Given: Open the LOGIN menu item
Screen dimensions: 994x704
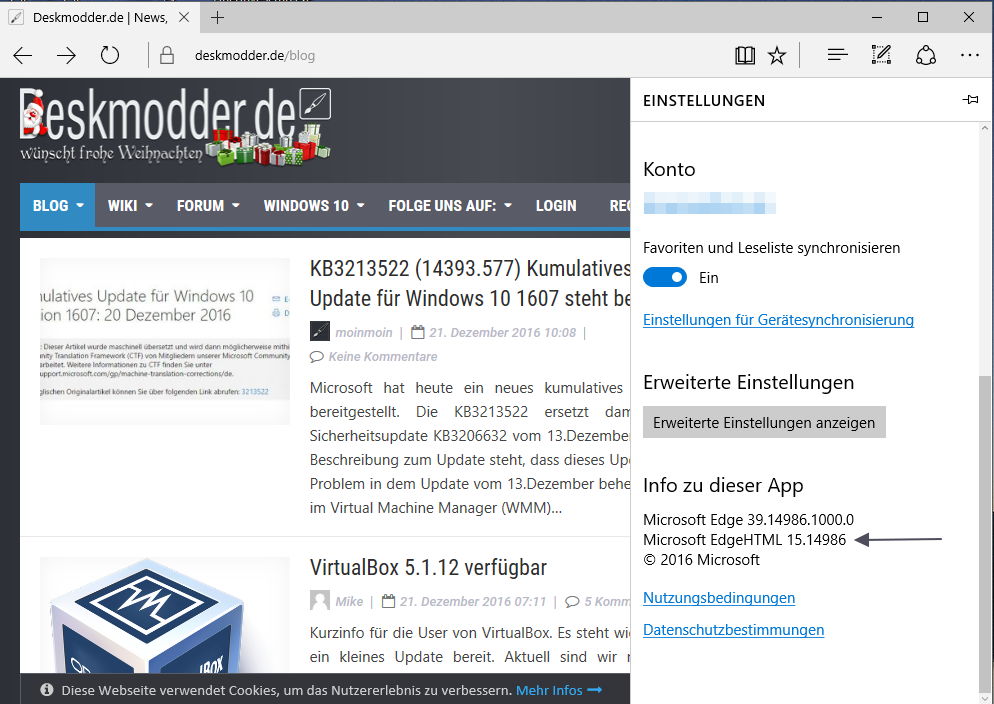Looking at the screenshot, I should [556, 206].
